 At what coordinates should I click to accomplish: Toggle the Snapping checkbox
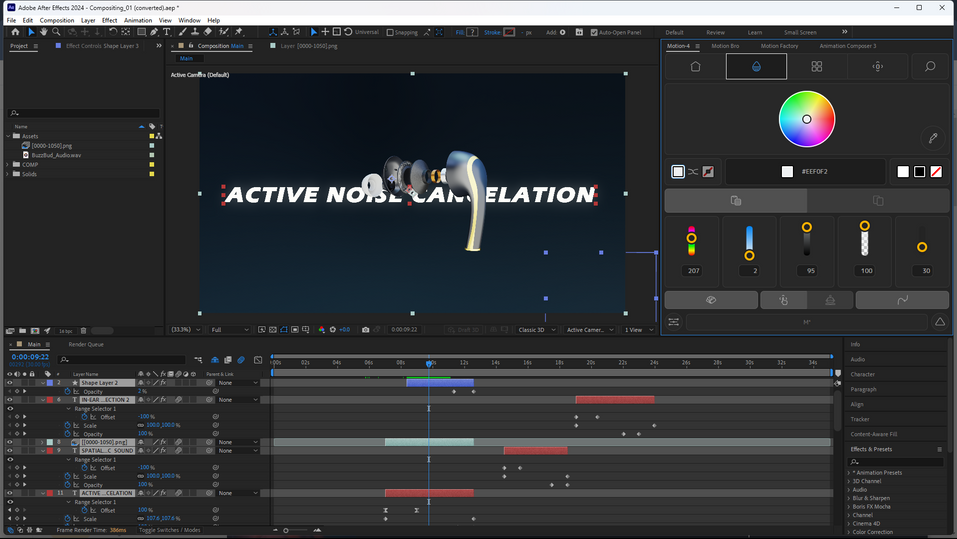tap(390, 32)
